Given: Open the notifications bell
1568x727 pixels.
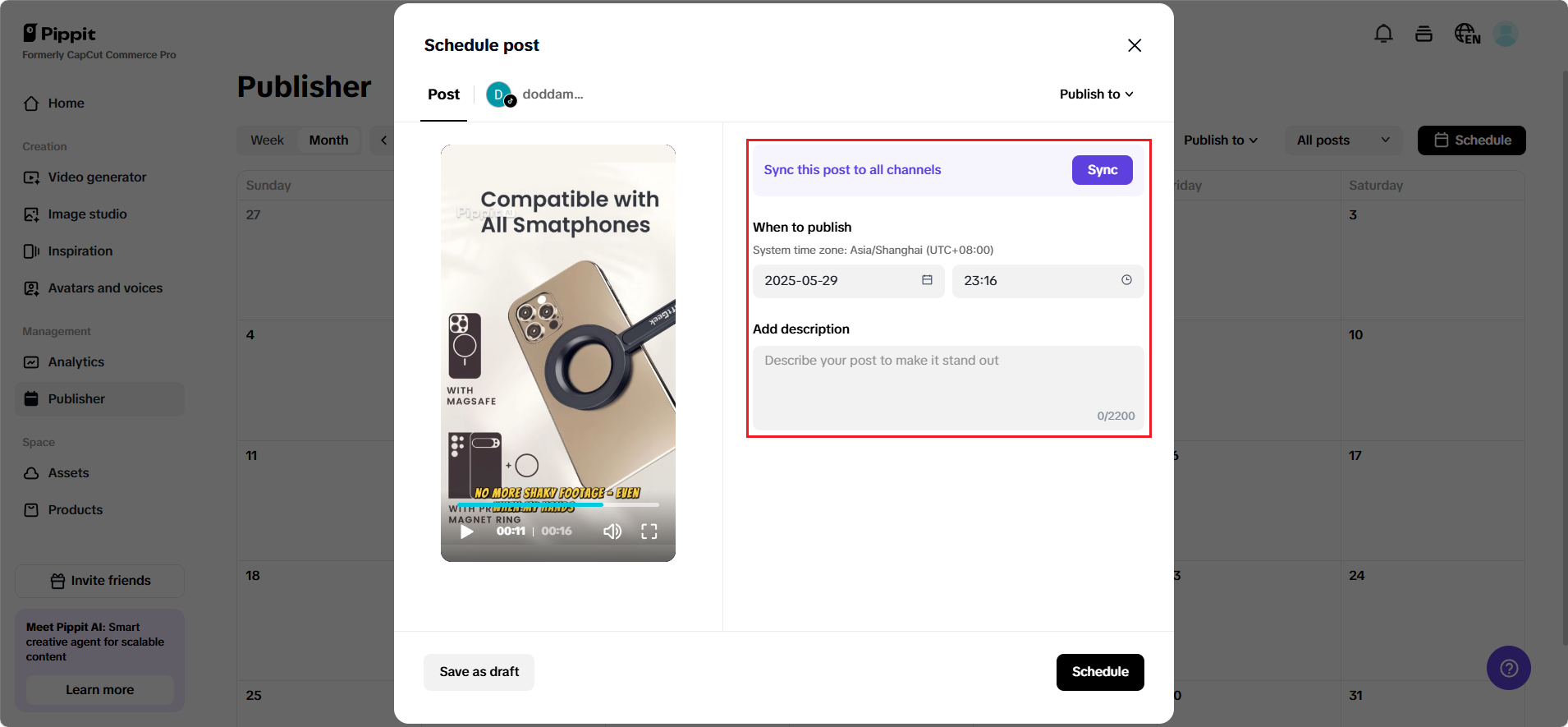Looking at the screenshot, I should tap(1383, 34).
